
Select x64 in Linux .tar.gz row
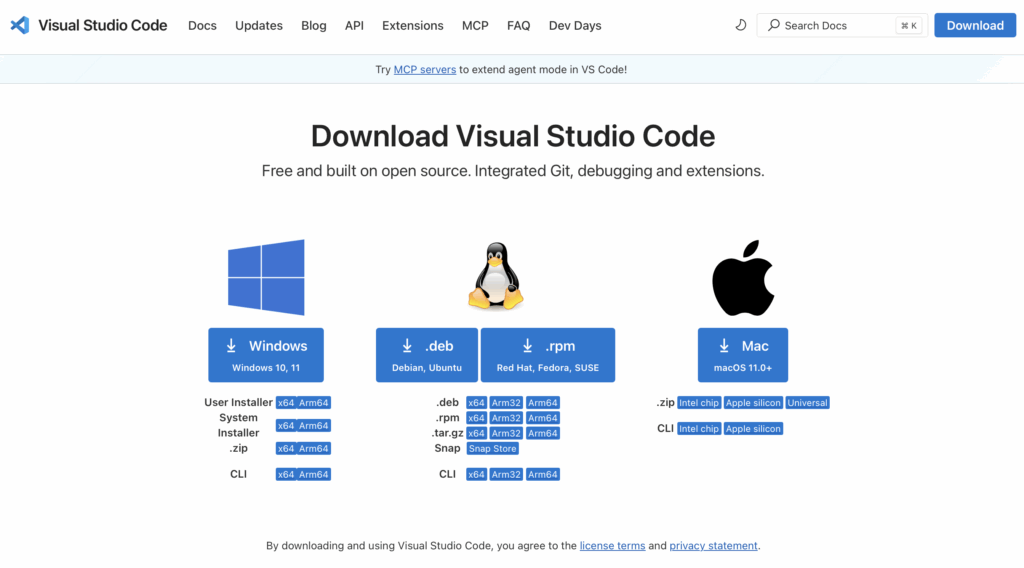click(x=477, y=434)
